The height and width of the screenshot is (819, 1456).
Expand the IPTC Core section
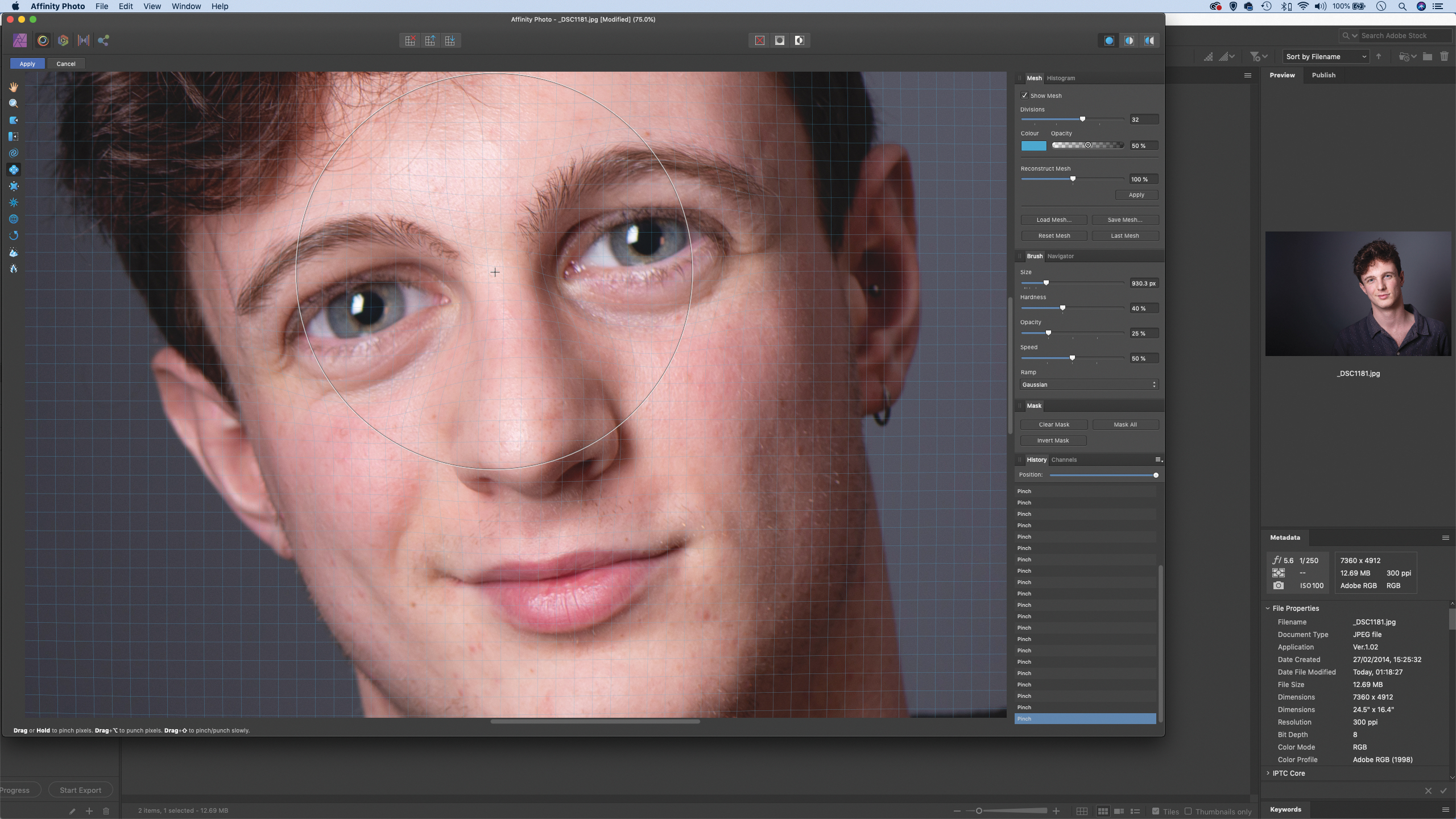click(x=1268, y=773)
